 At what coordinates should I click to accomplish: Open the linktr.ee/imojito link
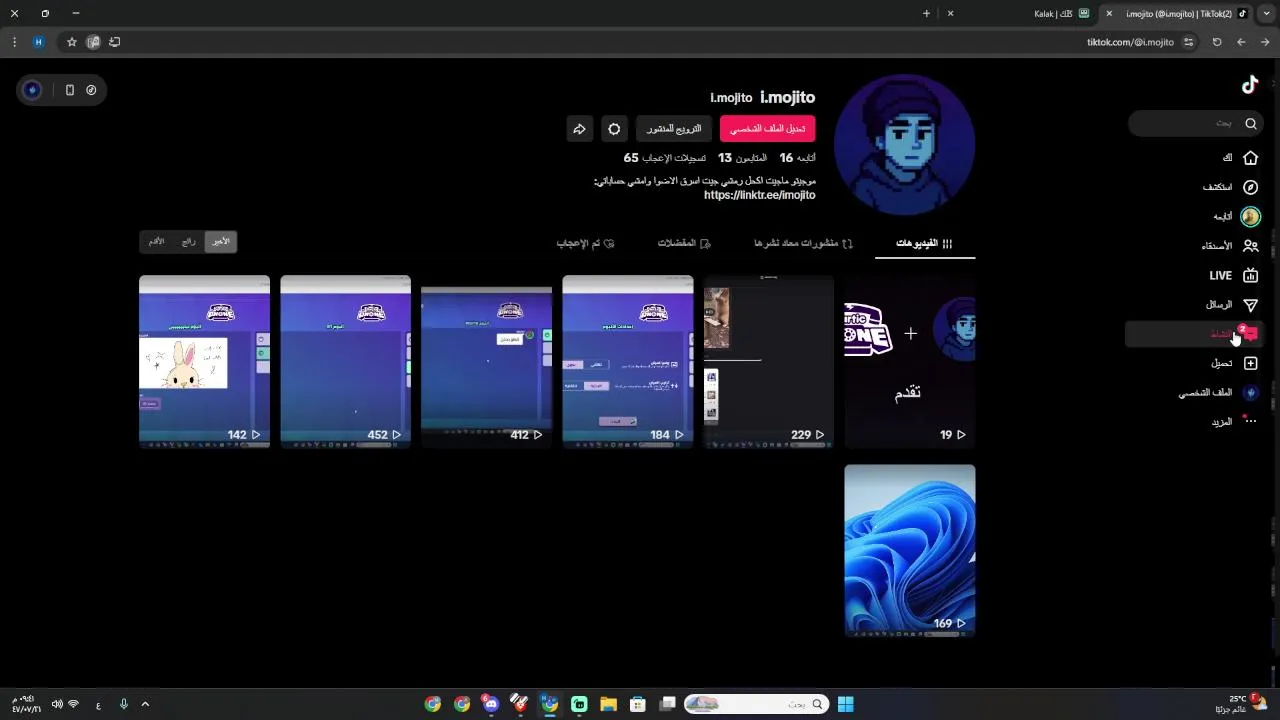pyautogui.click(x=760, y=195)
